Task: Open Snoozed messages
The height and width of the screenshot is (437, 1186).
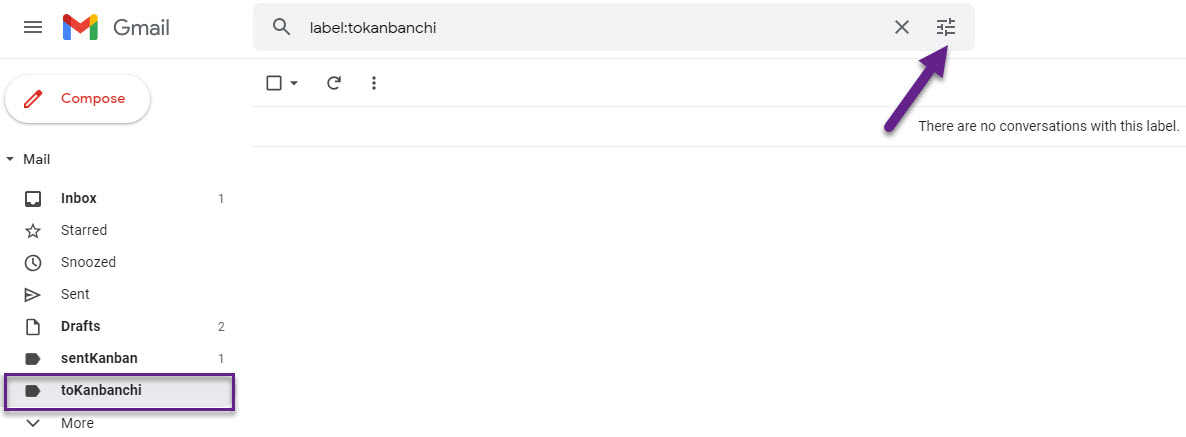Action: pos(125,262)
